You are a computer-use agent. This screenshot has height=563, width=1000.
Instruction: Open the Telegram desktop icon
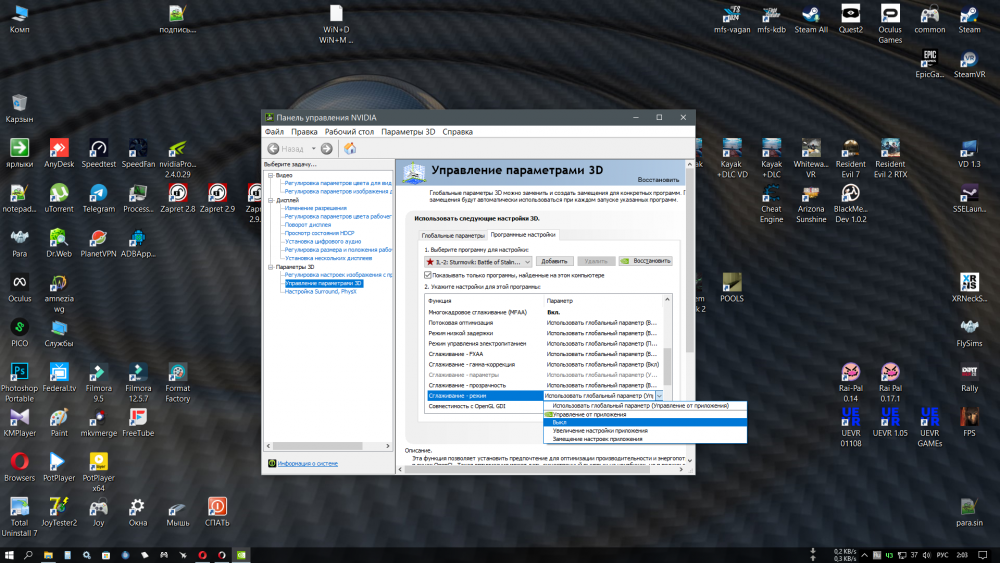point(98,193)
